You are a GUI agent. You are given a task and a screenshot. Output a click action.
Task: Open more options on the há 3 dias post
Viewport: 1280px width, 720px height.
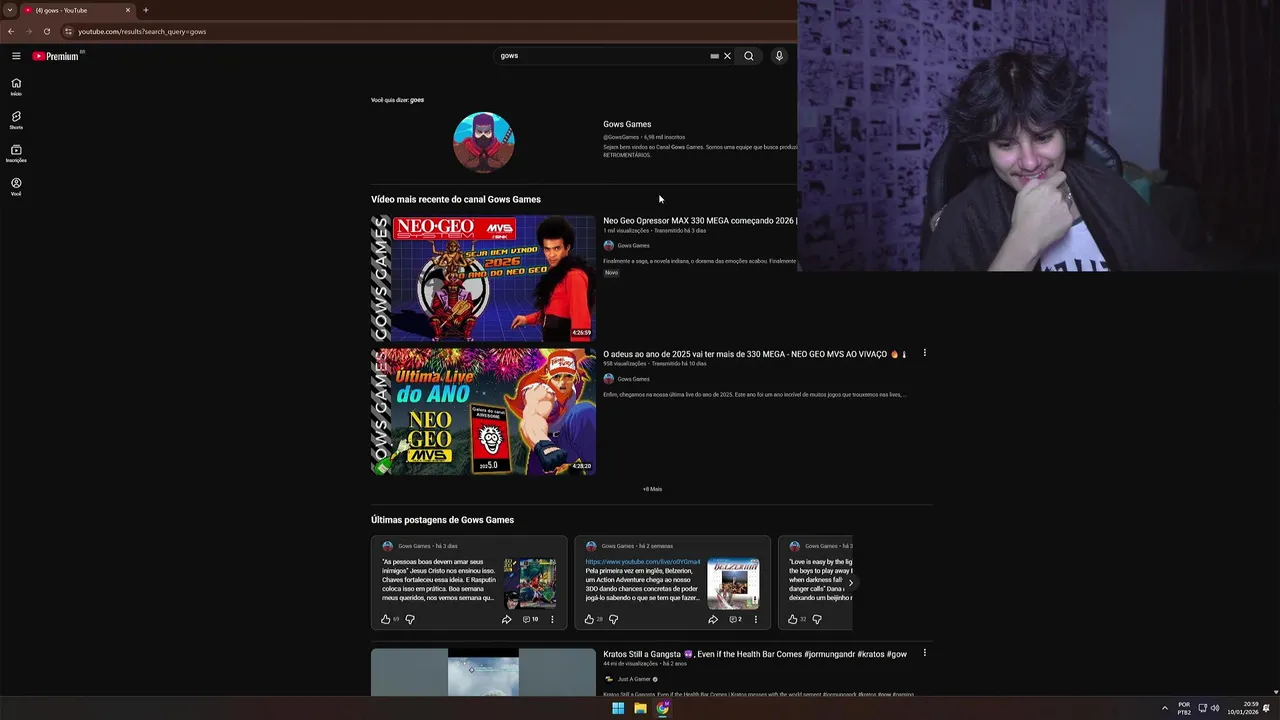(x=552, y=619)
